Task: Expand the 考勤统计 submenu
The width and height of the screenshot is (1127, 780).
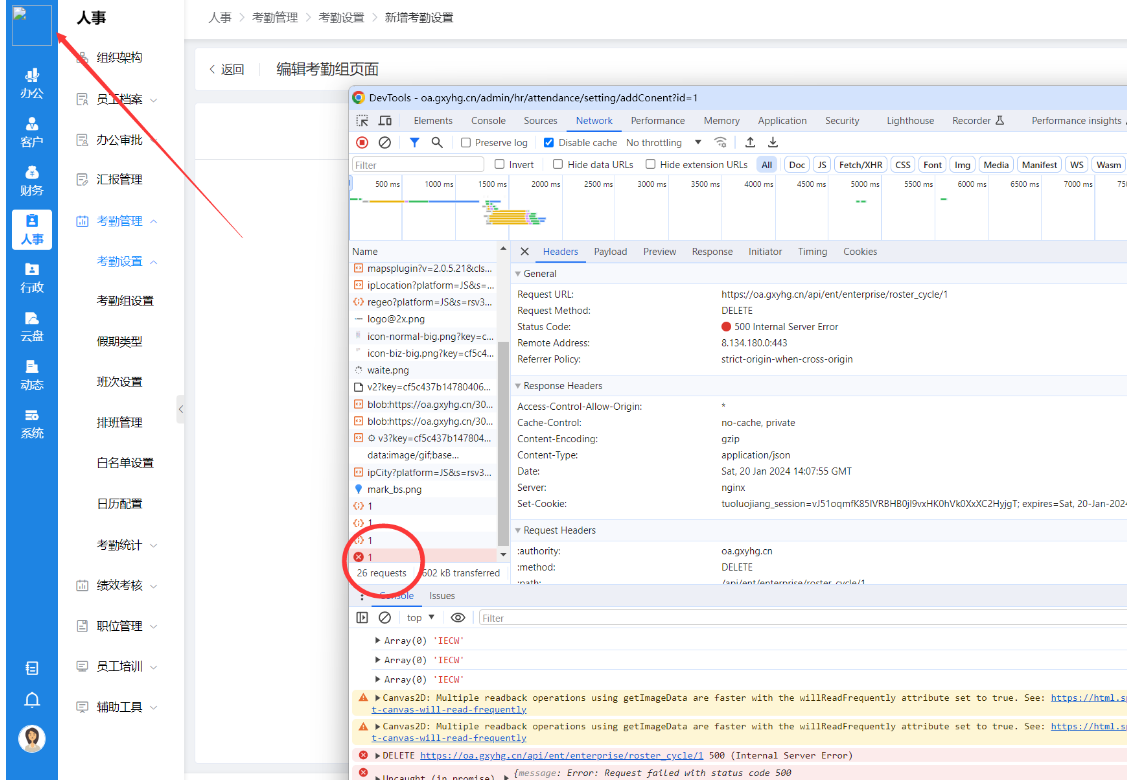Action: point(127,545)
